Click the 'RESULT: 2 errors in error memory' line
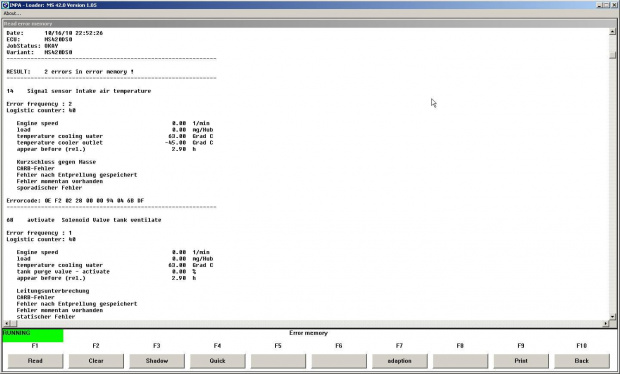 pos(70,72)
